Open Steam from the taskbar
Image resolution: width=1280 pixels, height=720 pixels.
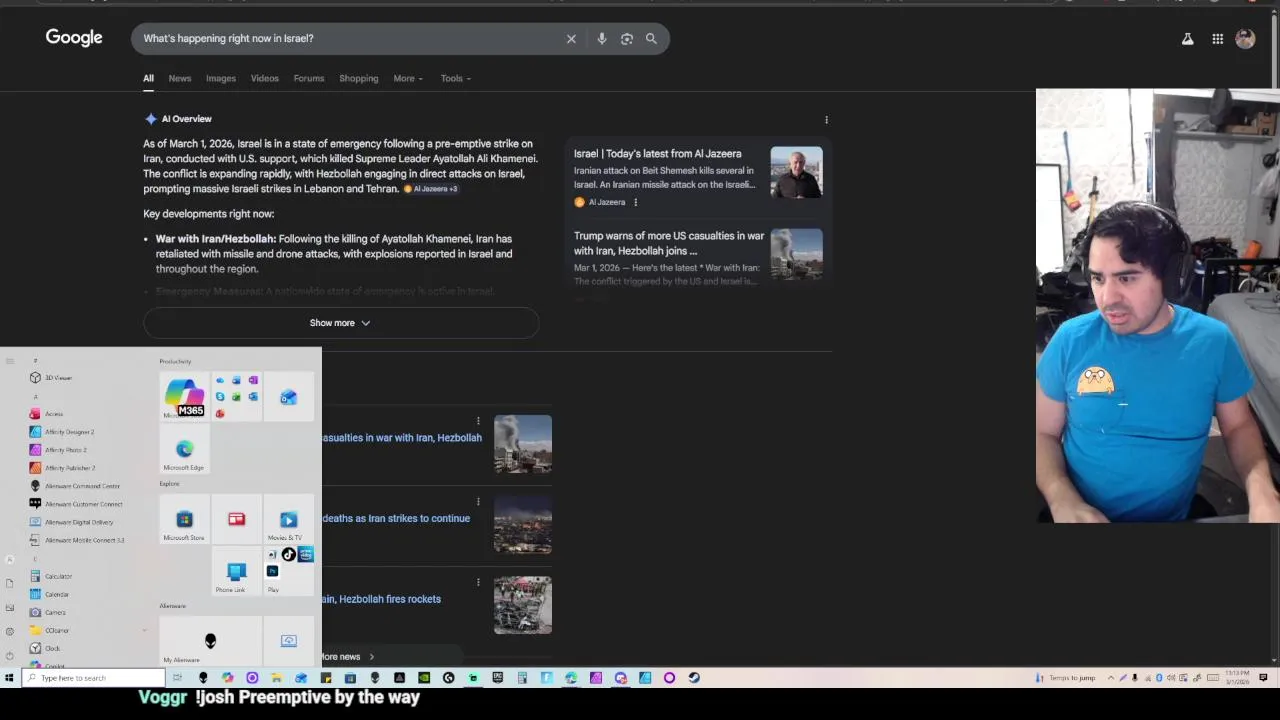click(x=694, y=678)
